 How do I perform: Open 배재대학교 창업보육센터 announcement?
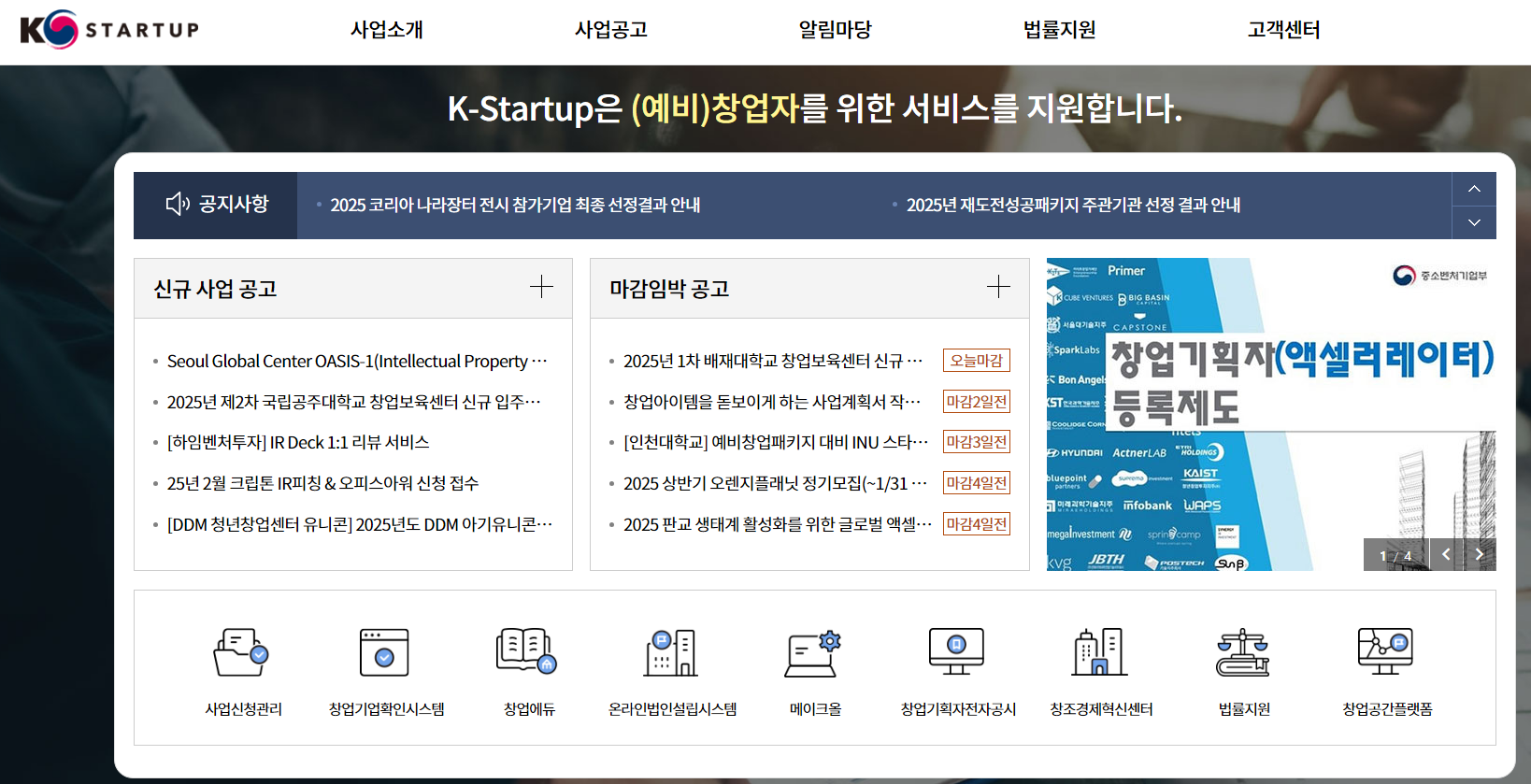pyautogui.click(x=773, y=361)
